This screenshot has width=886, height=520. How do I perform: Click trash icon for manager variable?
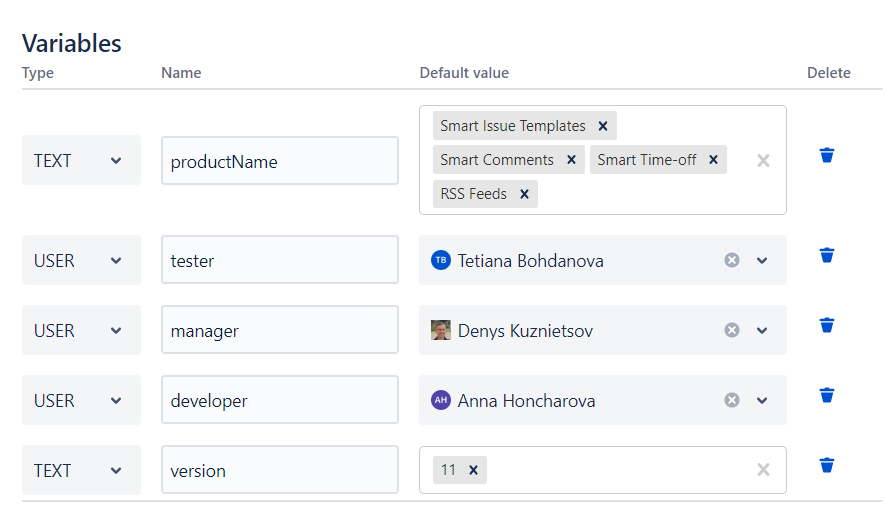826,325
